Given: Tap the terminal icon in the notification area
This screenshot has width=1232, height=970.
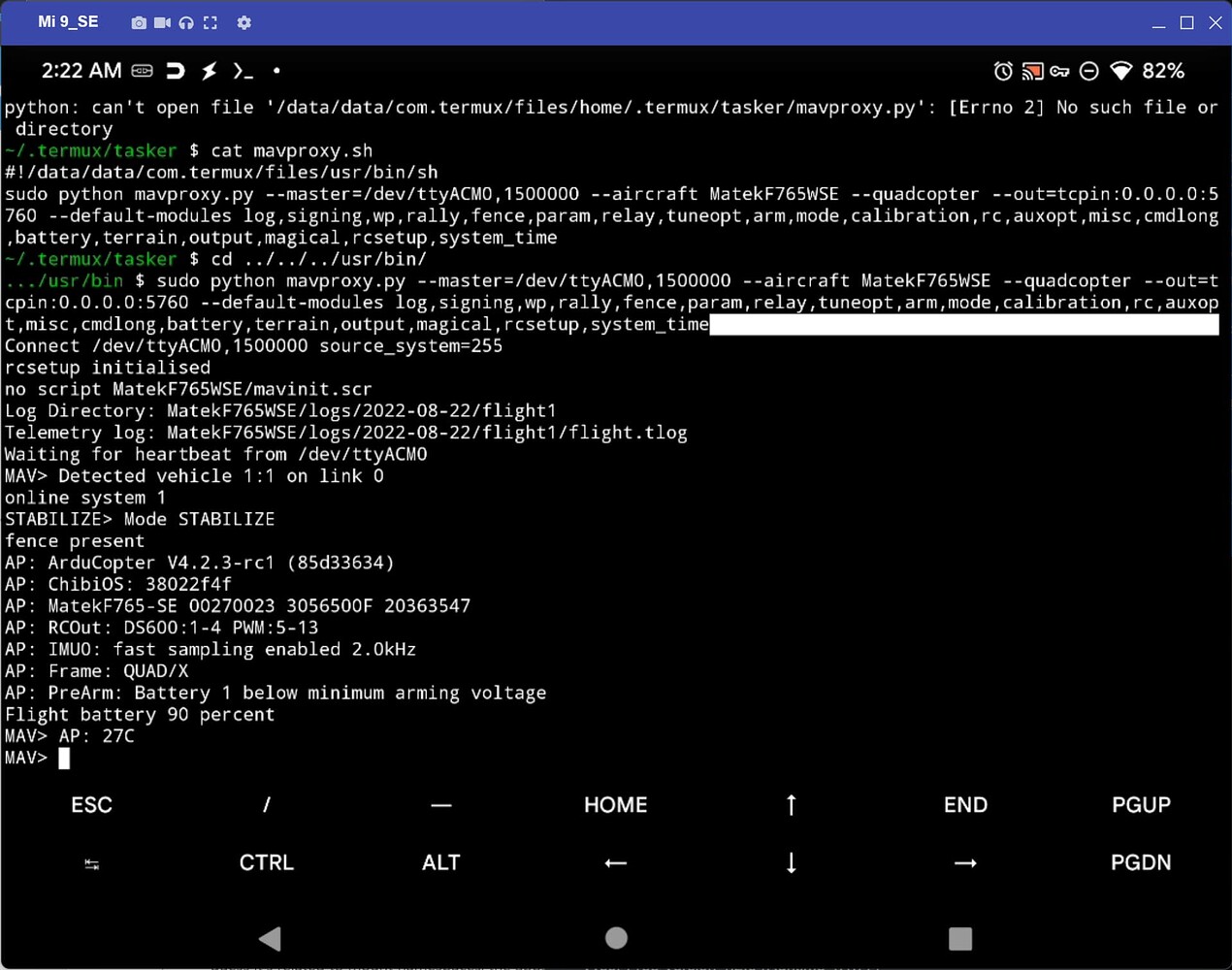Looking at the screenshot, I should (x=243, y=71).
